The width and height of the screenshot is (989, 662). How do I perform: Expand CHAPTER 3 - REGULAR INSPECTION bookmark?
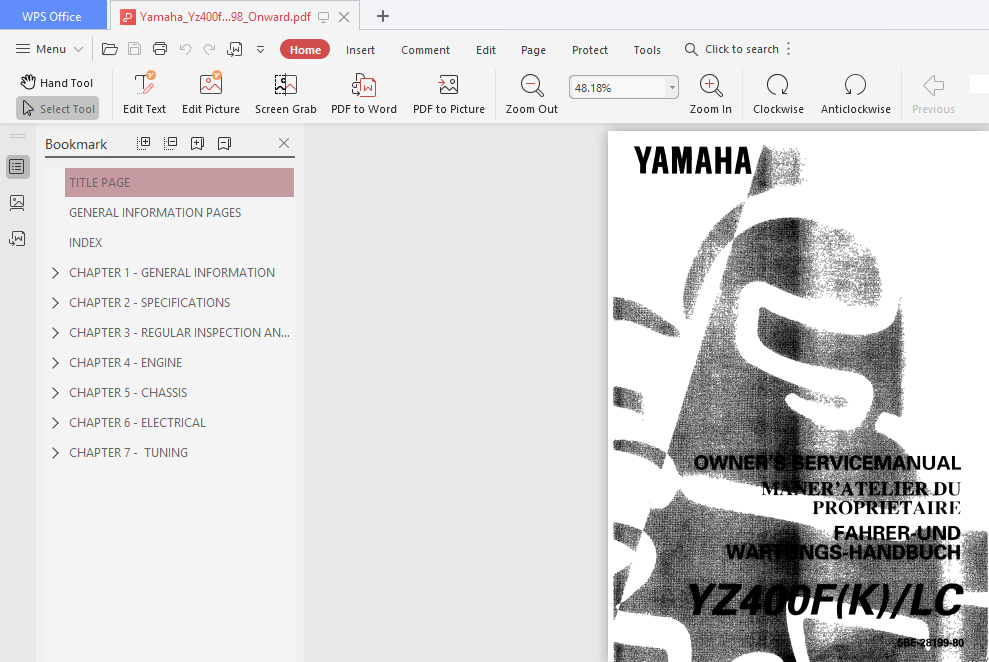(x=56, y=332)
